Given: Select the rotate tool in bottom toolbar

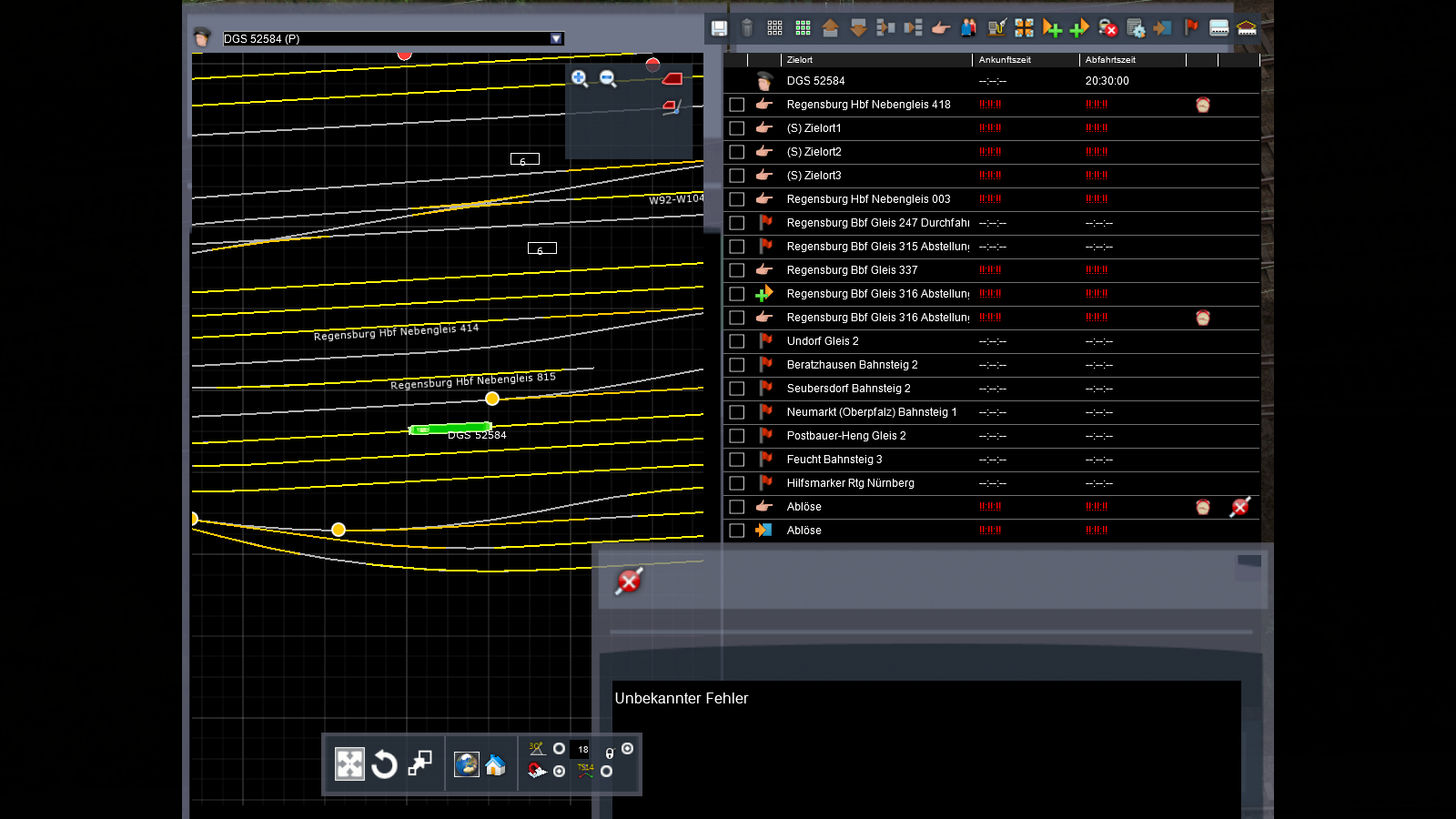Looking at the screenshot, I should tap(384, 764).
